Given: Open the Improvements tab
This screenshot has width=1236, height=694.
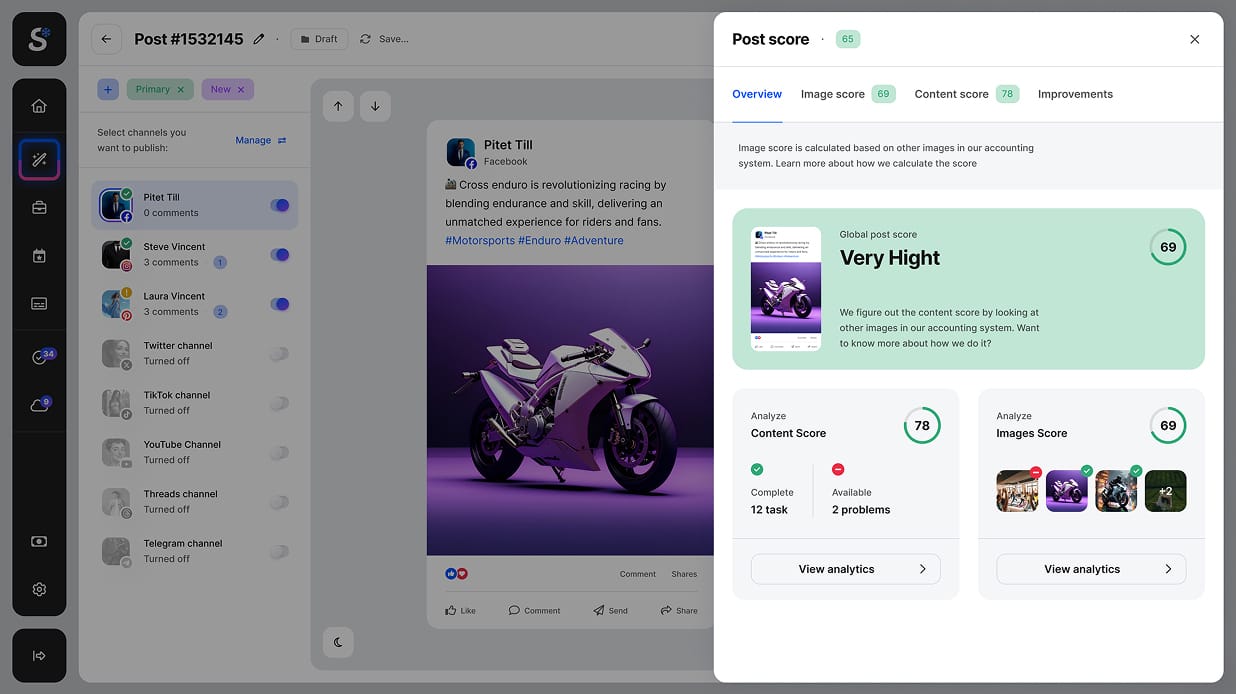Looking at the screenshot, I should (1075, 94).
